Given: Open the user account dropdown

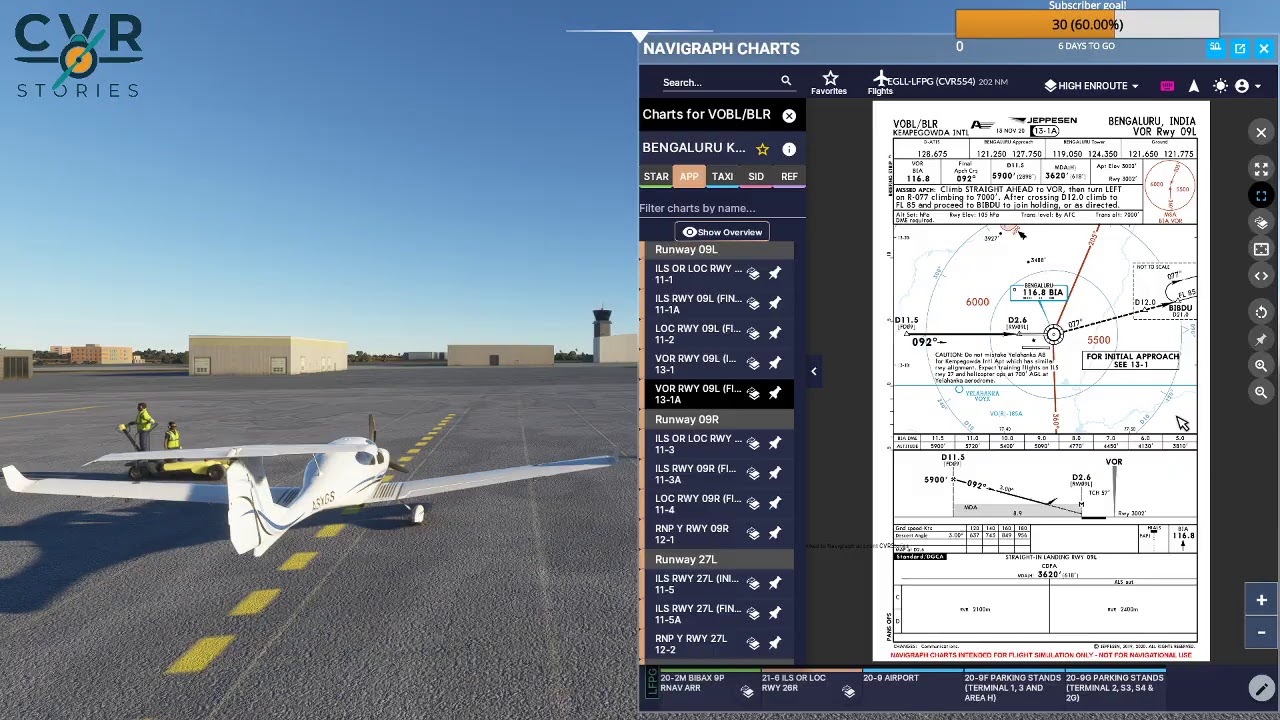Looking at the screenshot, I should pos(1247,86).
